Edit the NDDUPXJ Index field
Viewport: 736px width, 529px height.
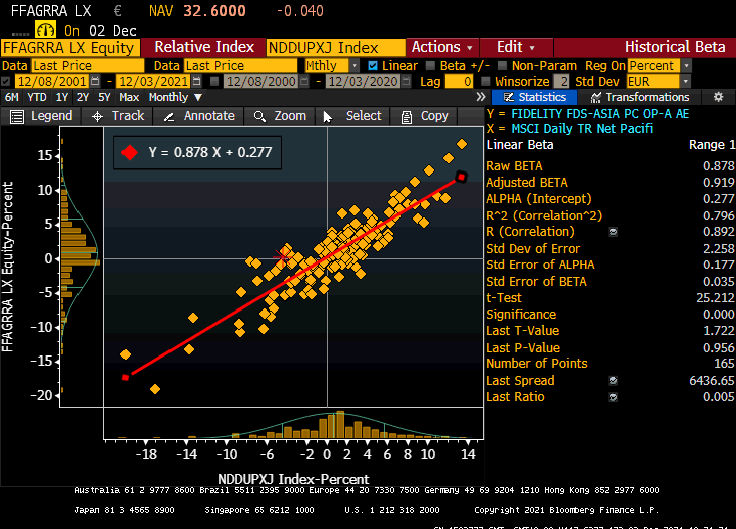coord(336,47)
